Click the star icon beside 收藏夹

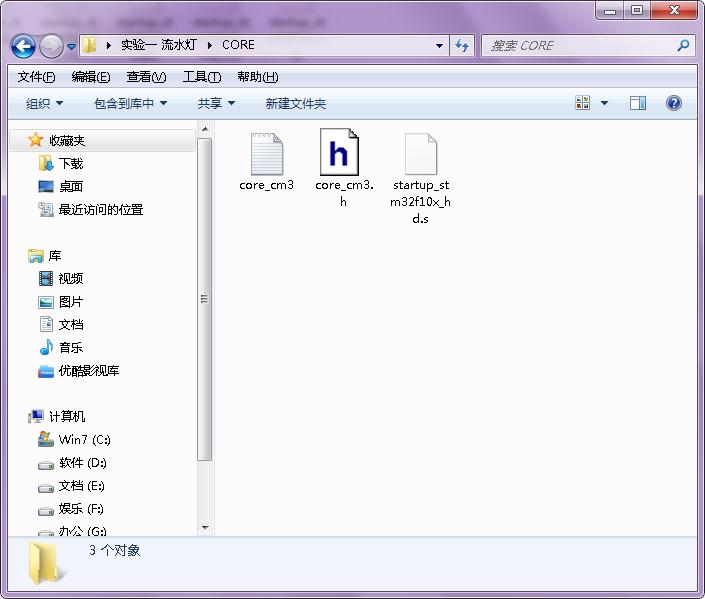[36, 140]
